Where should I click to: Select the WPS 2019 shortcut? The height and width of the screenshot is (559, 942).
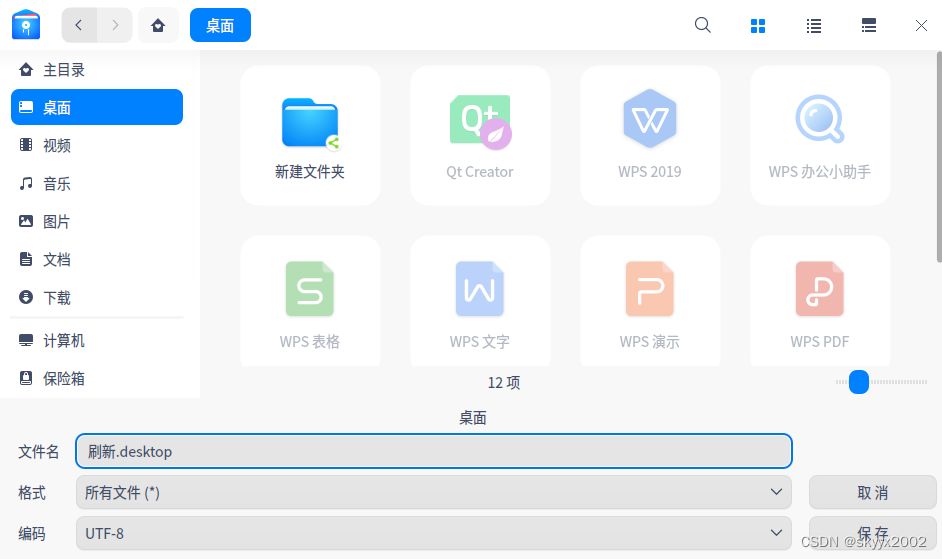coord(650,136)
